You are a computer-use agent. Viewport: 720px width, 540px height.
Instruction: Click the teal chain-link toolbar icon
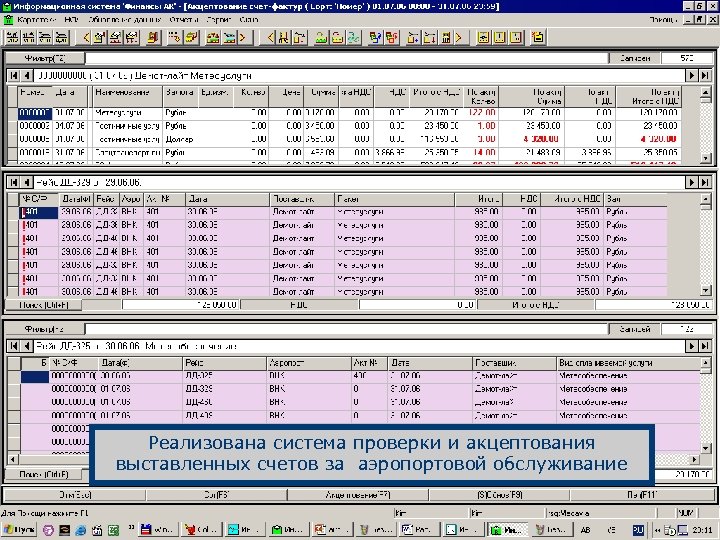(x=354, y=37)
